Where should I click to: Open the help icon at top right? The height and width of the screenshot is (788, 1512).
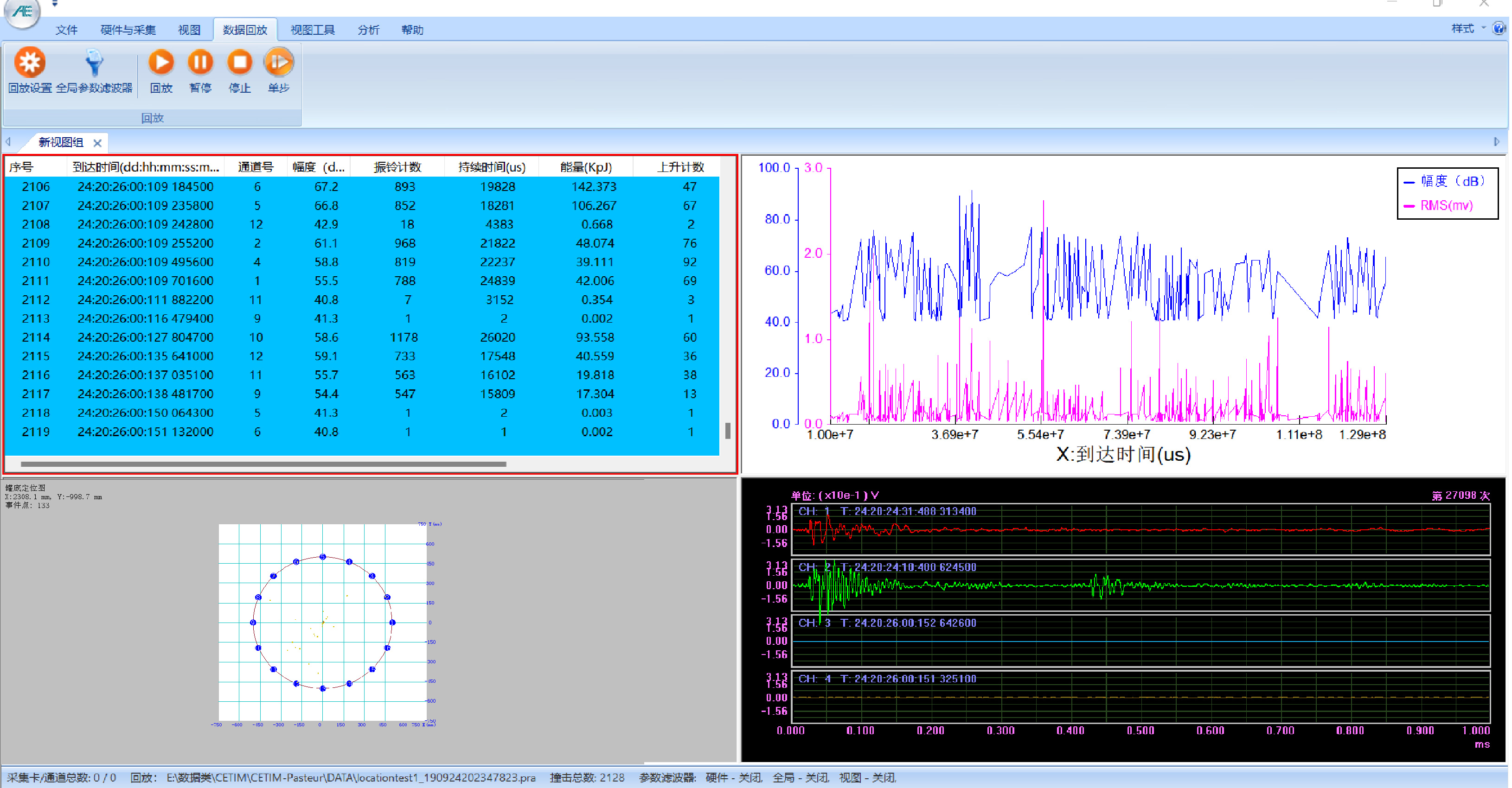[x=1499, y=28]
